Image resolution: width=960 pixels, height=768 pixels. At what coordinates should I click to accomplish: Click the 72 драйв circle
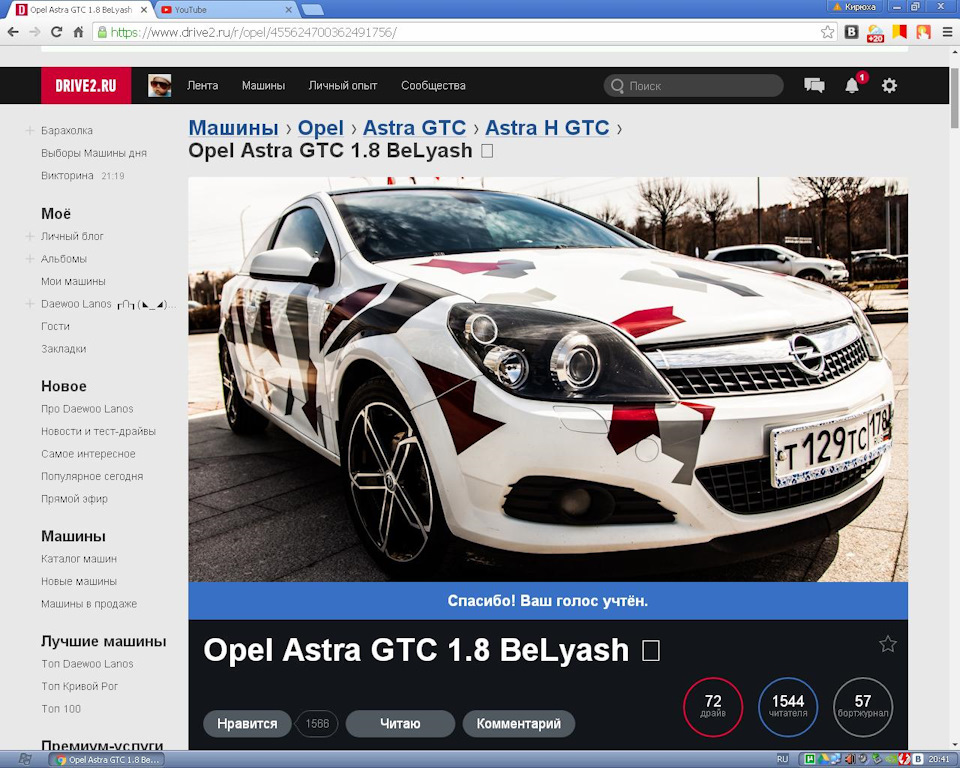coord(713,707)
